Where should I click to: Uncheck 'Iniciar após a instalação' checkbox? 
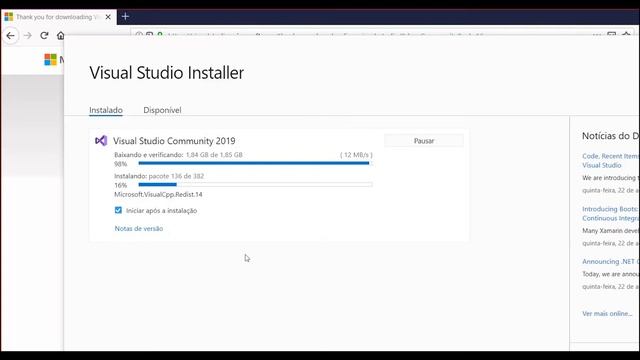[x=118, y=210]
